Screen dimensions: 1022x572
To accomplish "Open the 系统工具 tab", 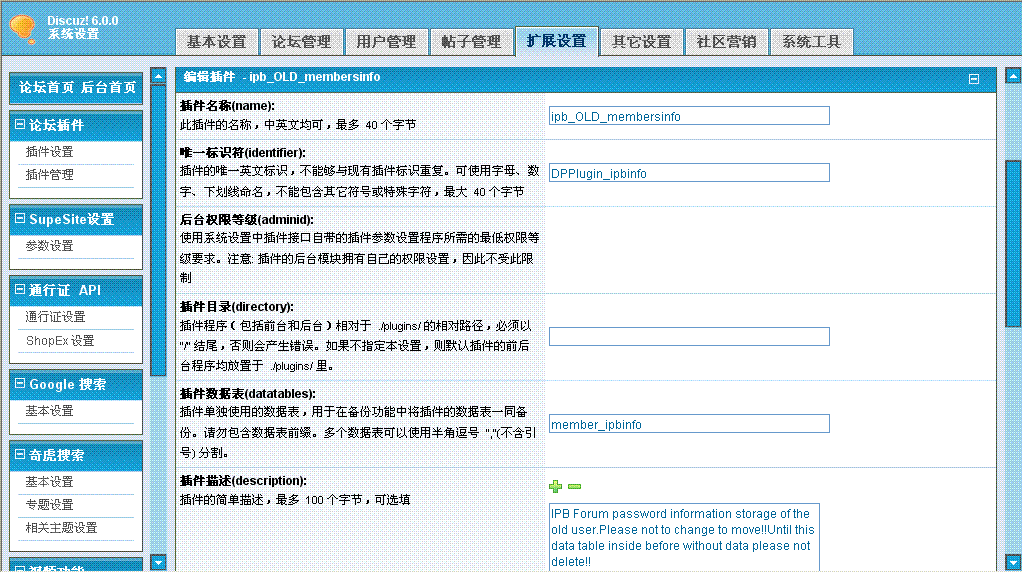I will coord(811,42).
